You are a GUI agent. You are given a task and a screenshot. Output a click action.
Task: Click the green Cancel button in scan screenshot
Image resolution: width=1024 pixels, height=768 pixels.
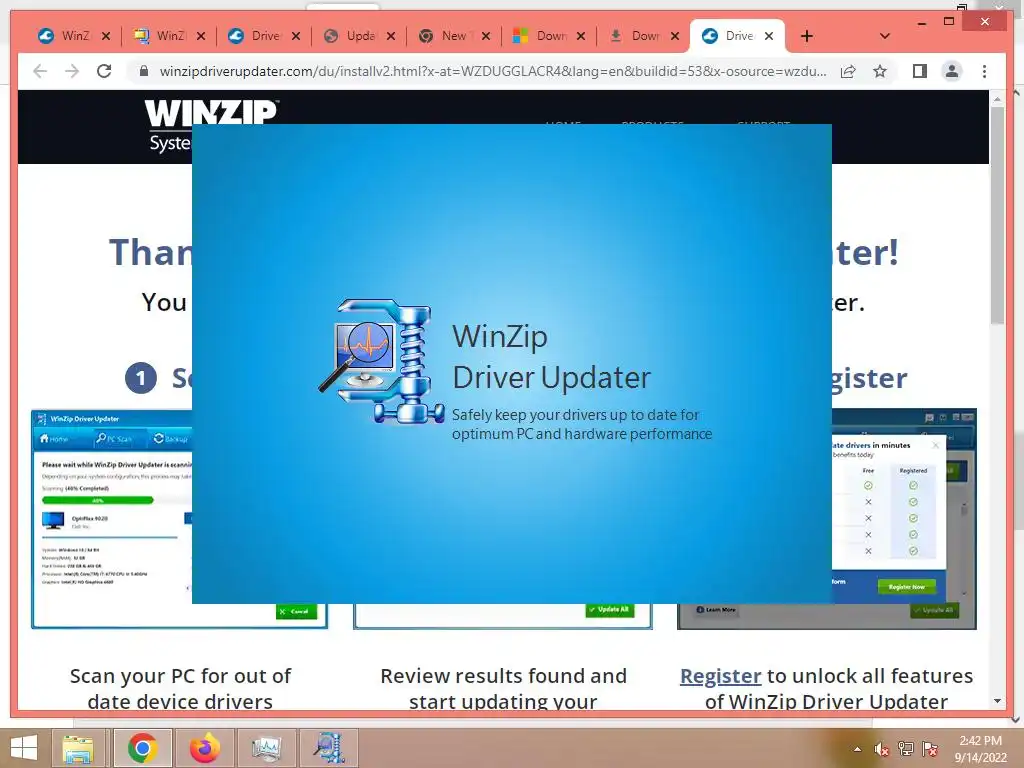(x=296, y=611)
